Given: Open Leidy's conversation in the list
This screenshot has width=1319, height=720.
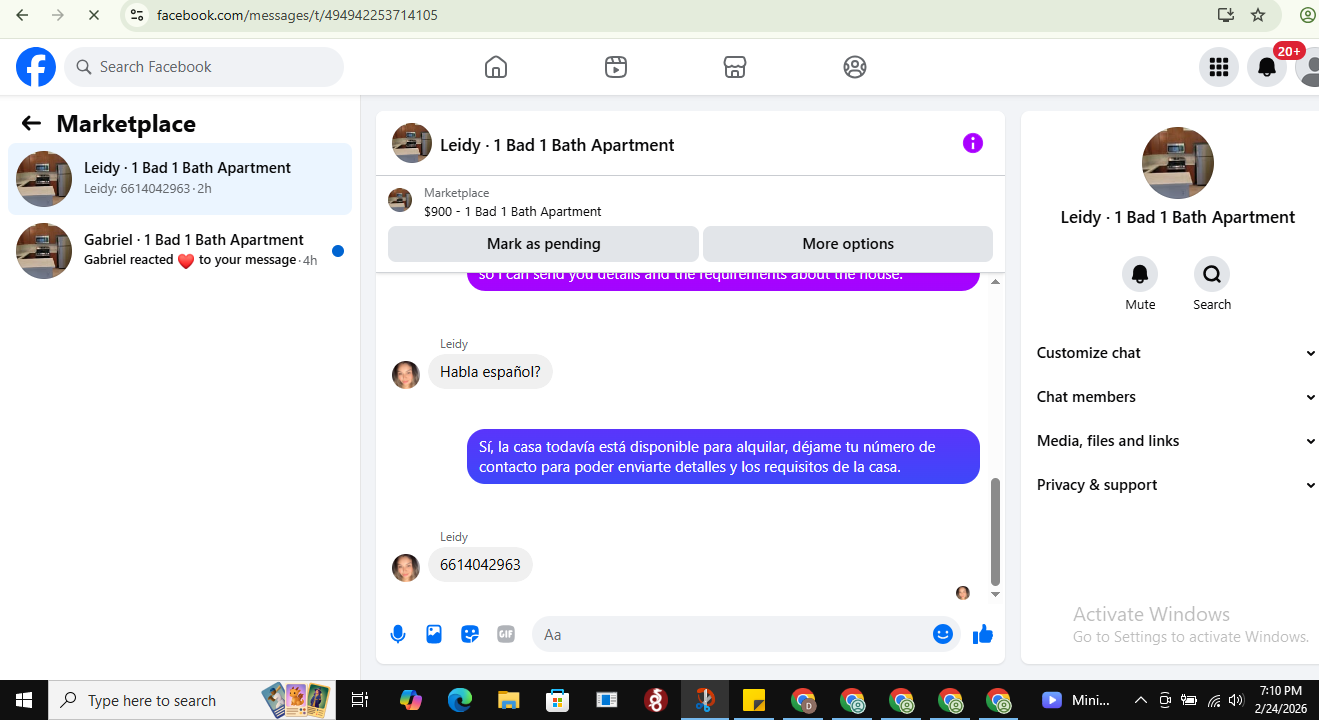Looking at the screenshot, I should (x=180, y=179).
